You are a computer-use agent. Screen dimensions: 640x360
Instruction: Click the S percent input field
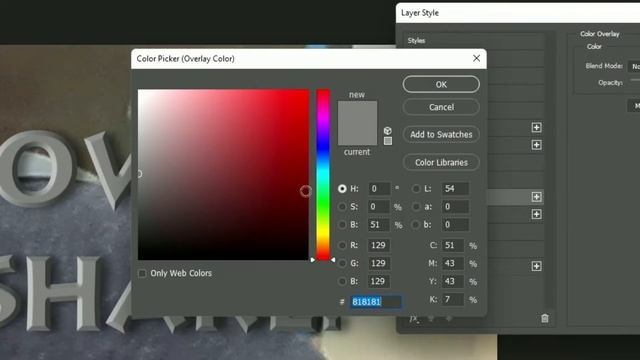pos(380,207)
